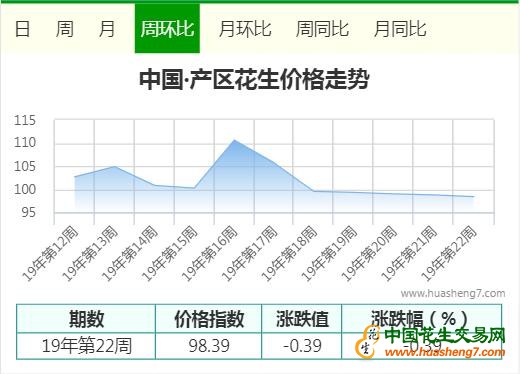Image resolution: width=520 pixels, height=374 pixels.
Task: Open the 月环比 tab
Action: pos(245,29)
